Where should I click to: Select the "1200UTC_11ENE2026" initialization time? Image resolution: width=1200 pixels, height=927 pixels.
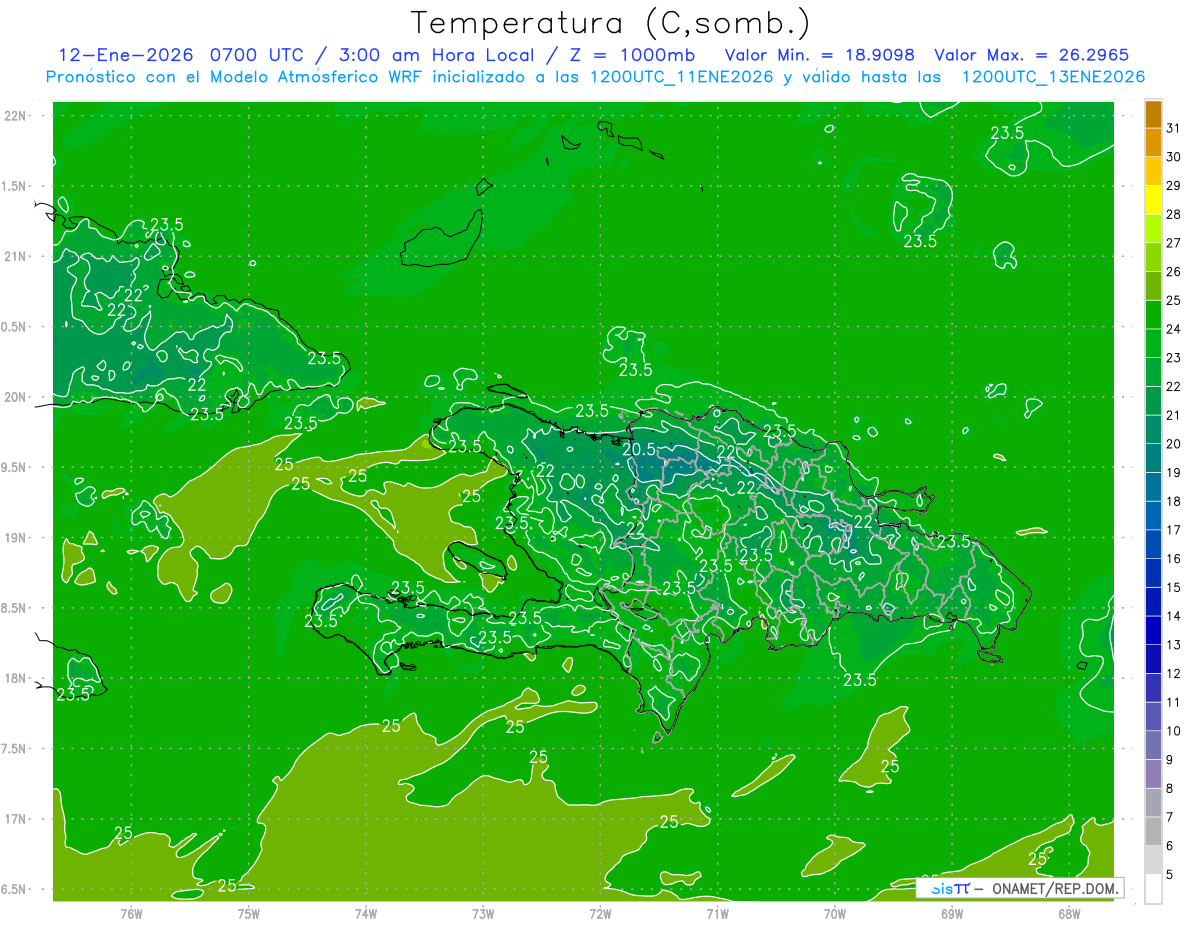pos(682,77)
